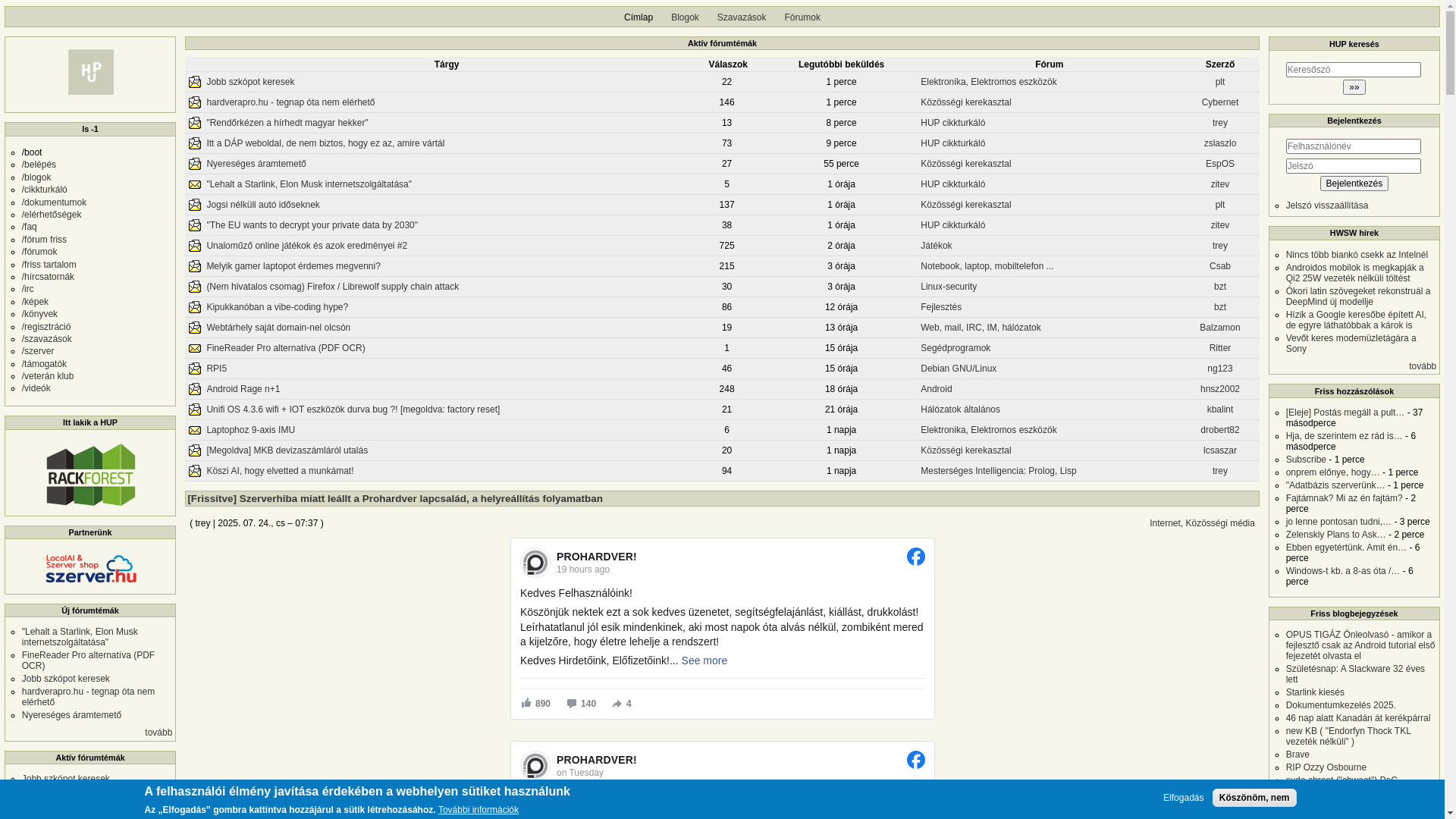Image resolution: width=1456 pixels, height=819 pixels.
Task: Click the Felhasználónév input field
Action: tap(1354, 146)
